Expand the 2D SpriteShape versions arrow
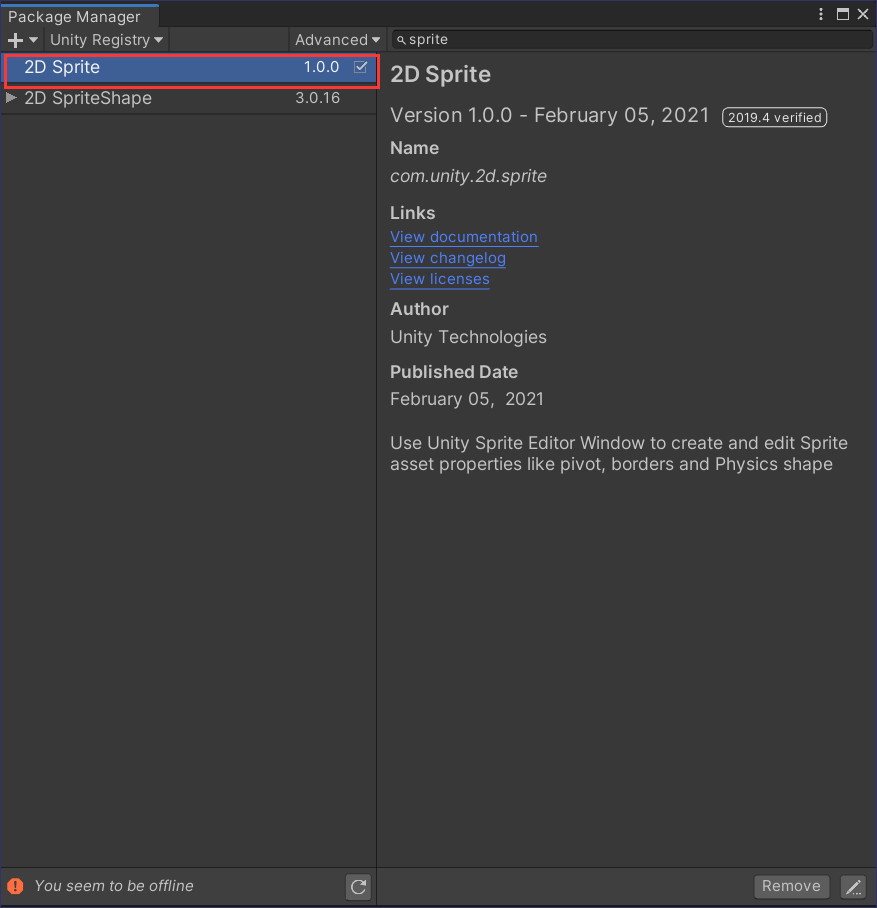877x908 pixels. click(11, 98)
